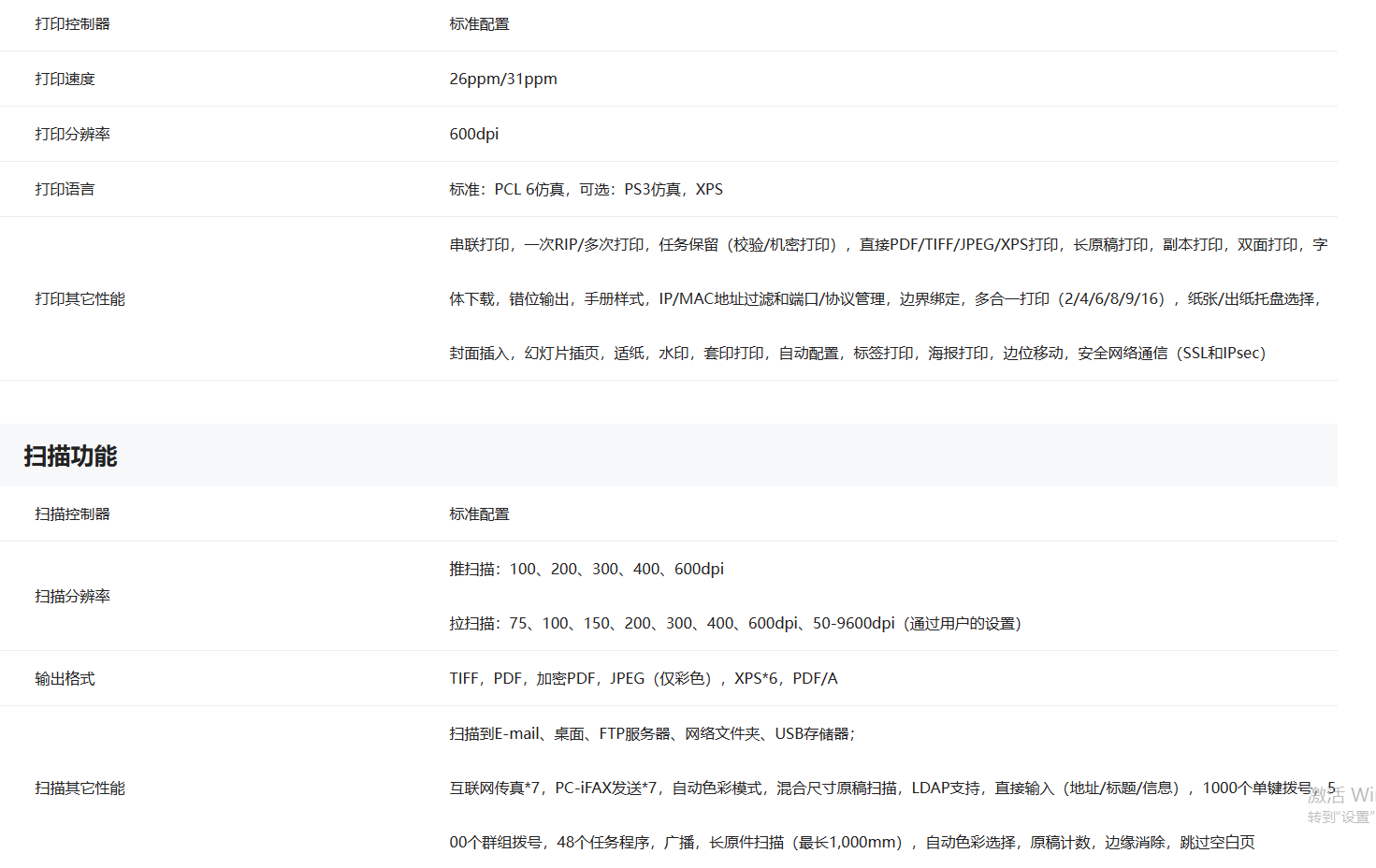Click the 输出格式 row label
Viewport: 1376px width, 868px height.
click(65, 679)
